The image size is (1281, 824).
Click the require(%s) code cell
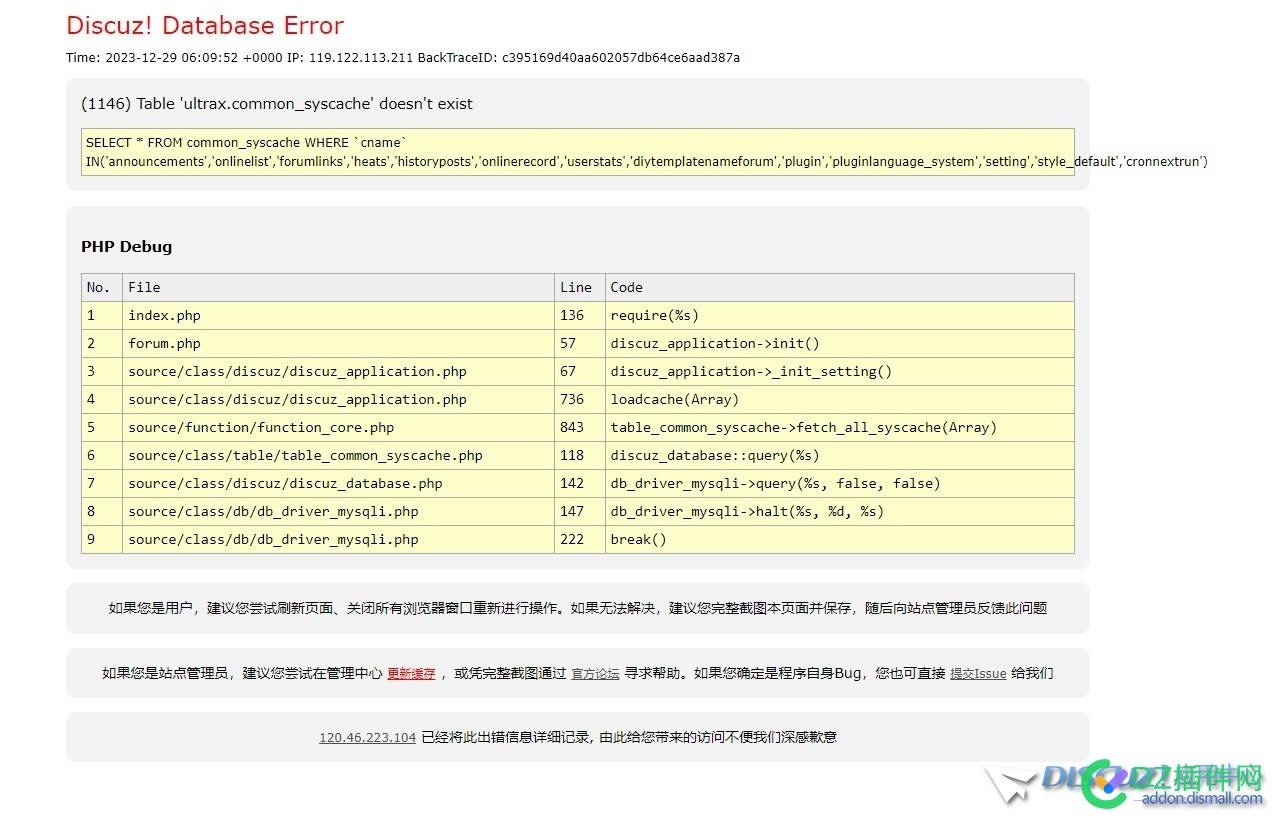coord(839,315)
